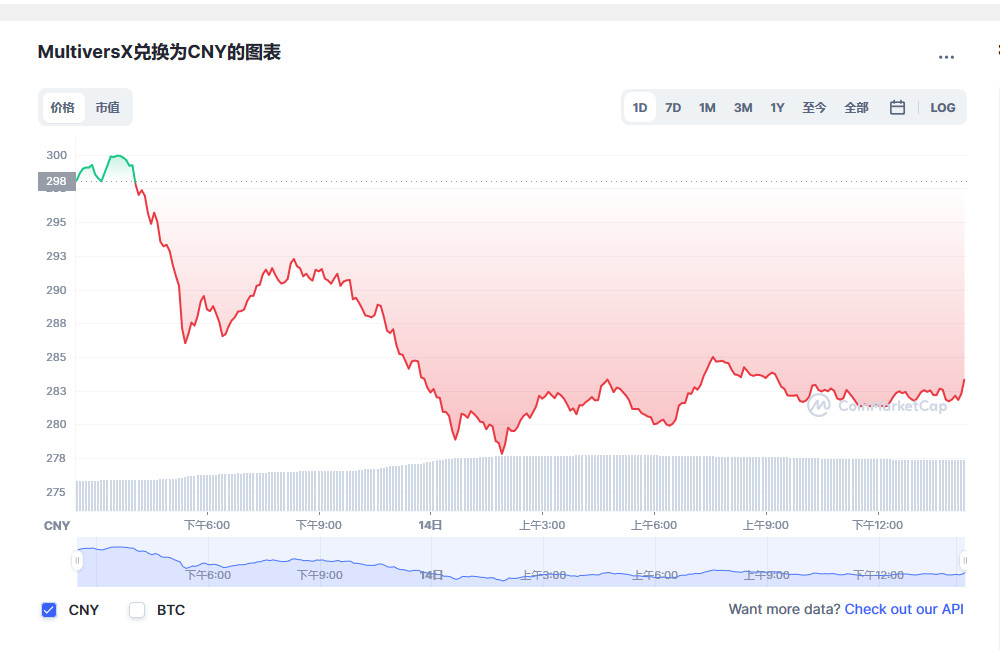Open the three-dot more options menu
This screenshot has width=1000, height=650.
click(x=946, y=57)
